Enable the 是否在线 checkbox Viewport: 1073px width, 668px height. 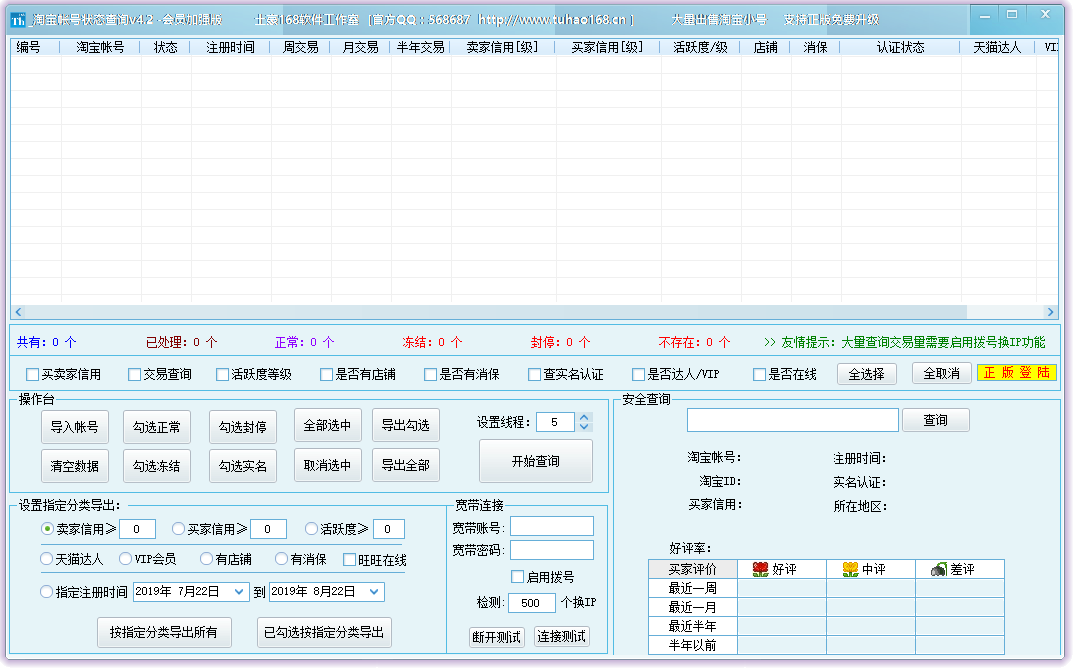759,374
